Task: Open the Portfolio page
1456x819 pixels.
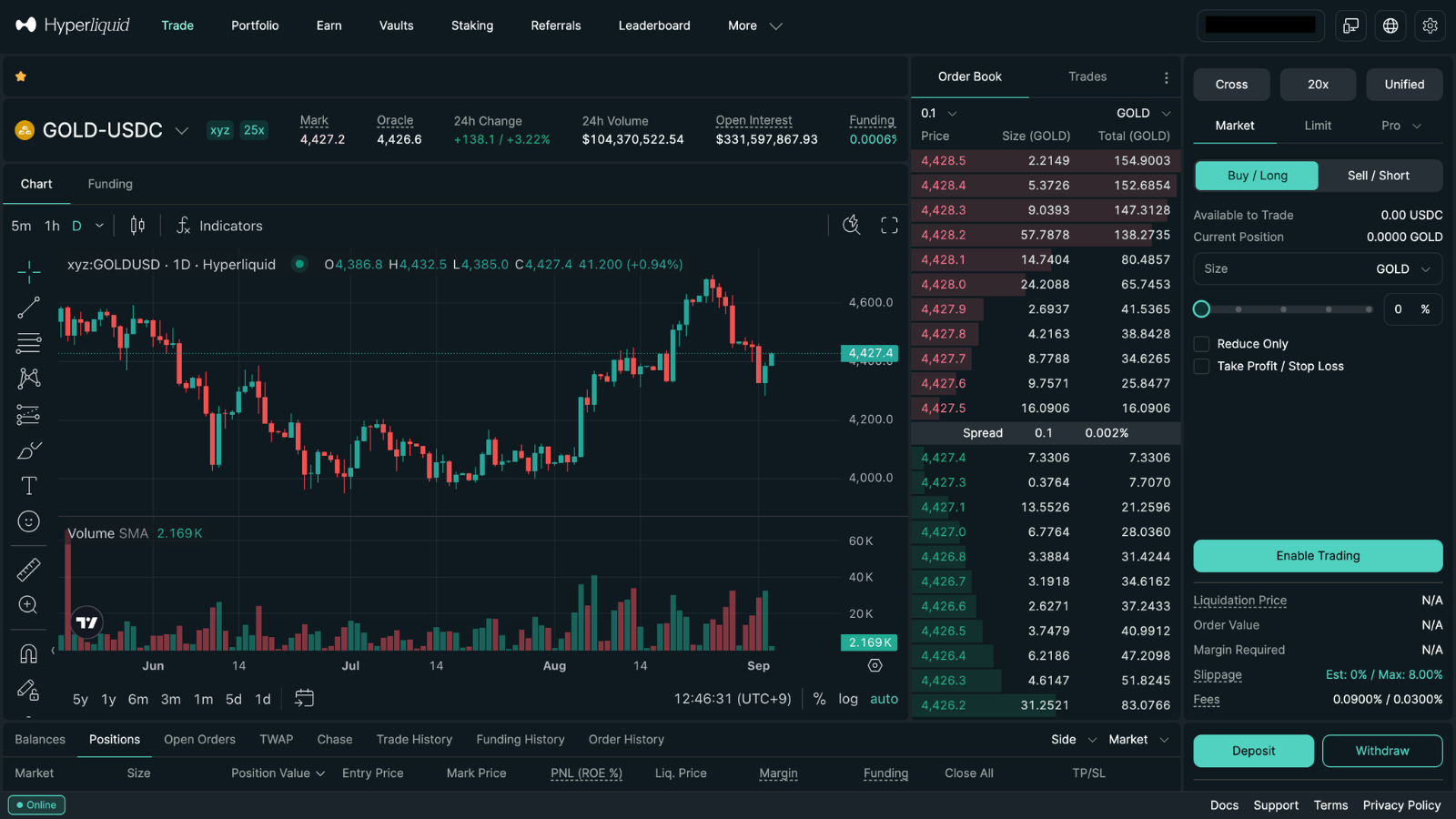Action: click(x=255, y=25)
